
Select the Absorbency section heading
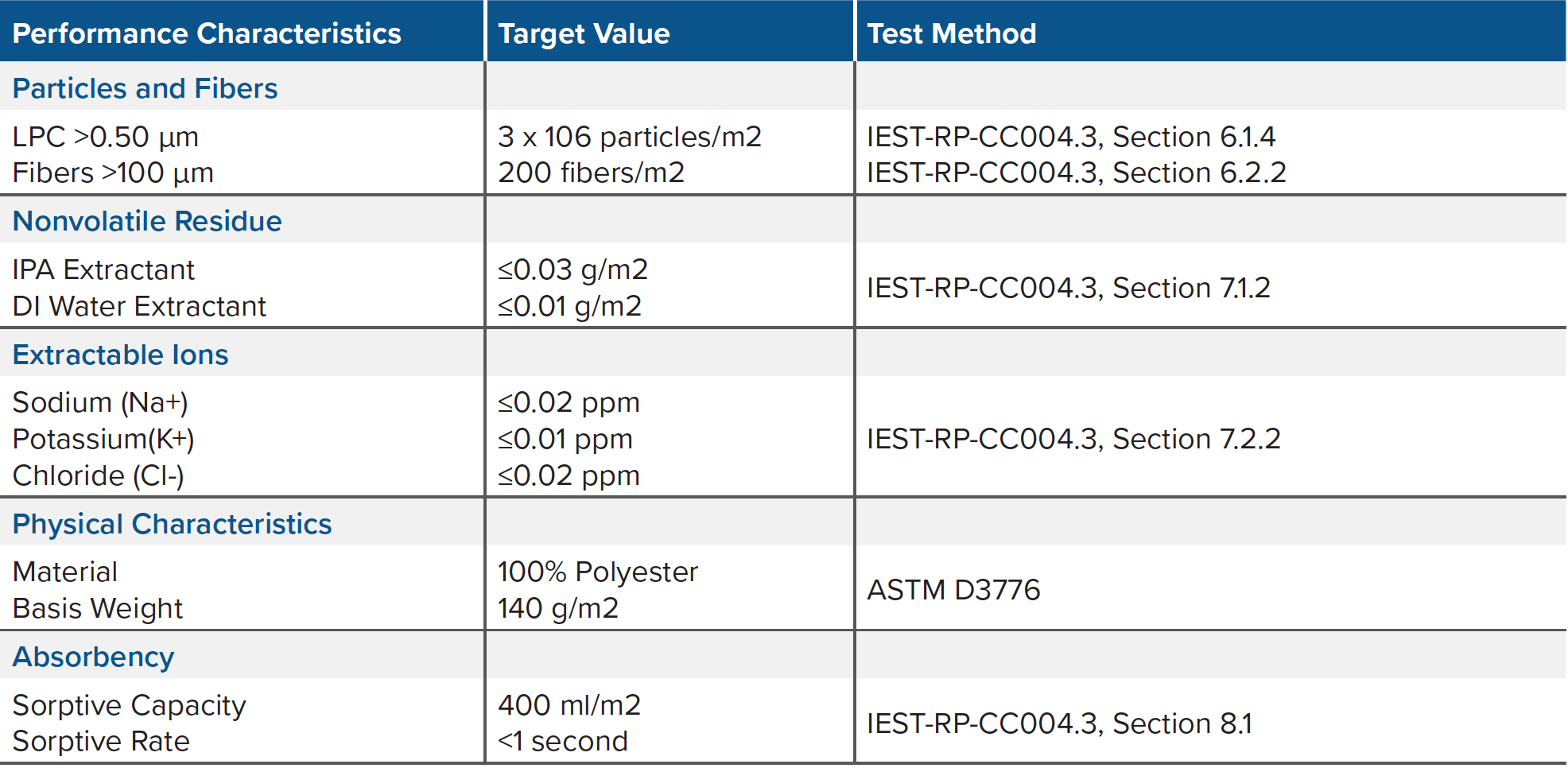pos(93,657)
